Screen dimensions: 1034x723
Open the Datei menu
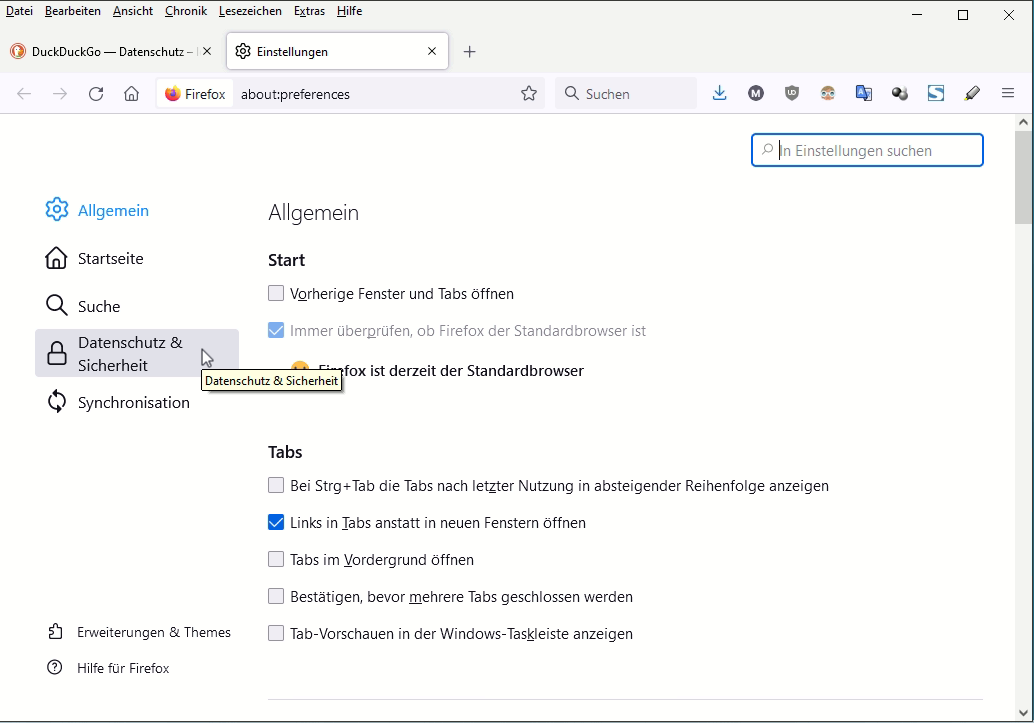pyautogui.click(x=19, y=11)
